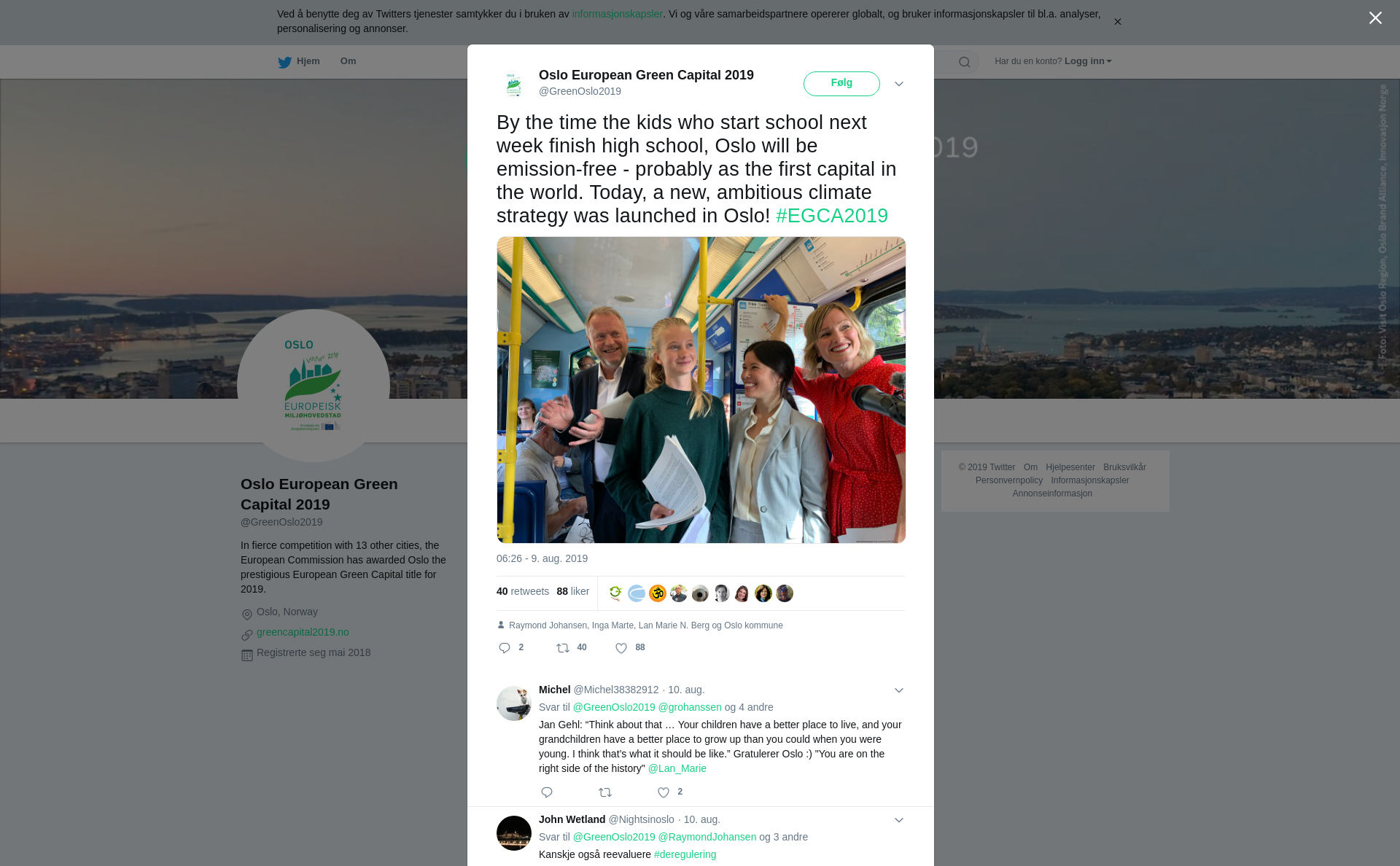Viewport: 1400px width, 866px height.
Task: Retweet the main tweet with 40 retweets
Action: [x=563, y=648]
